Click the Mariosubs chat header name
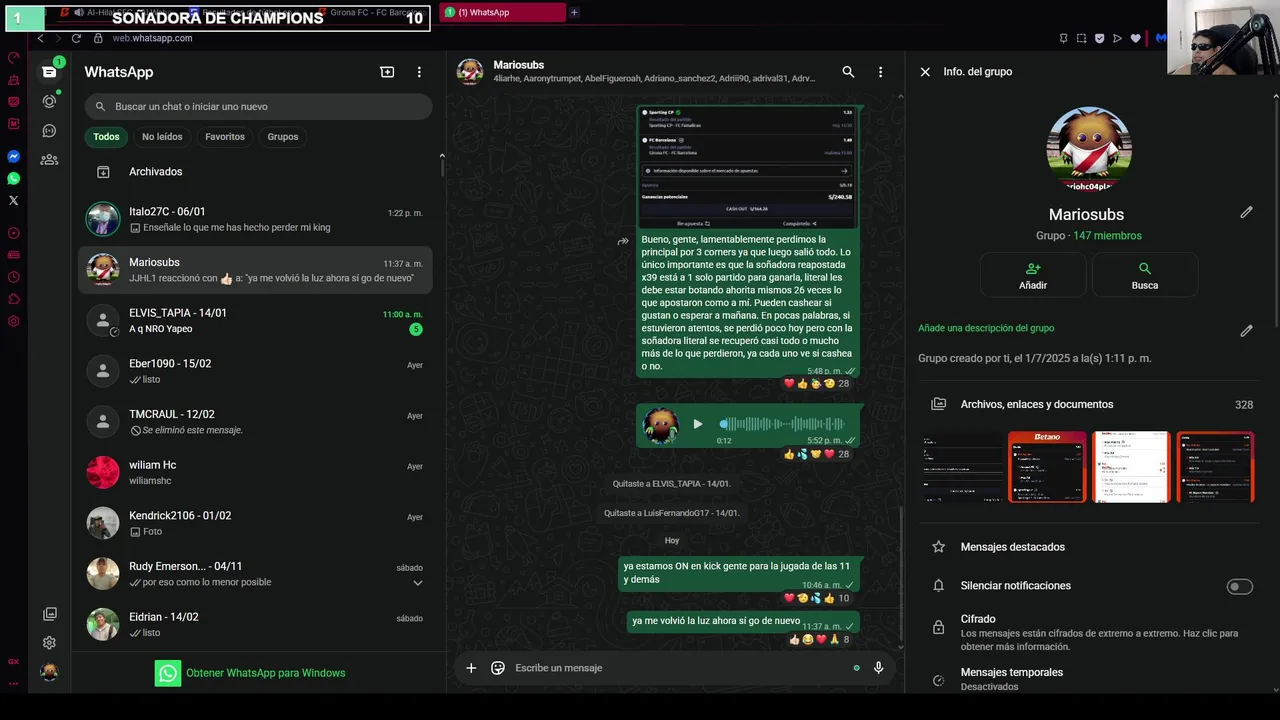This screenshot has width=1280, height=720. (518, 65)
